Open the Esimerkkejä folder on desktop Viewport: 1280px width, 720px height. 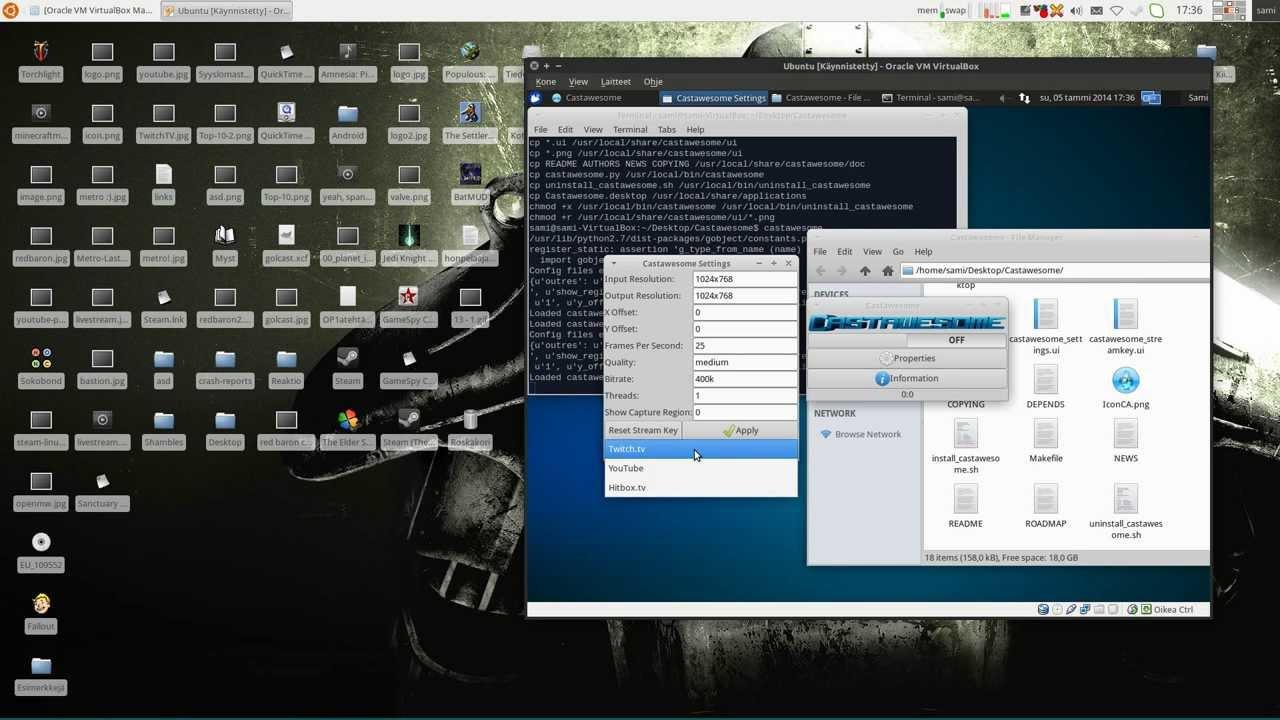click(41, 666)
